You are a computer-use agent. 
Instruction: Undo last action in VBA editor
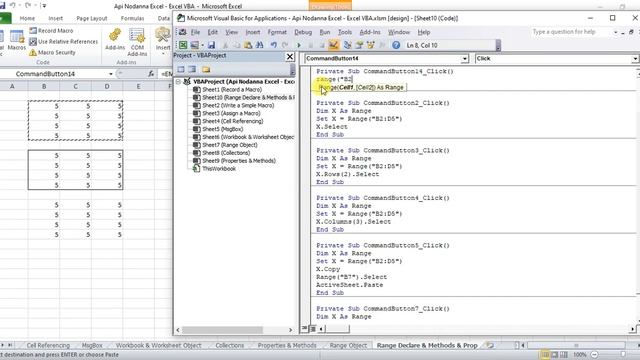[273, 45]
